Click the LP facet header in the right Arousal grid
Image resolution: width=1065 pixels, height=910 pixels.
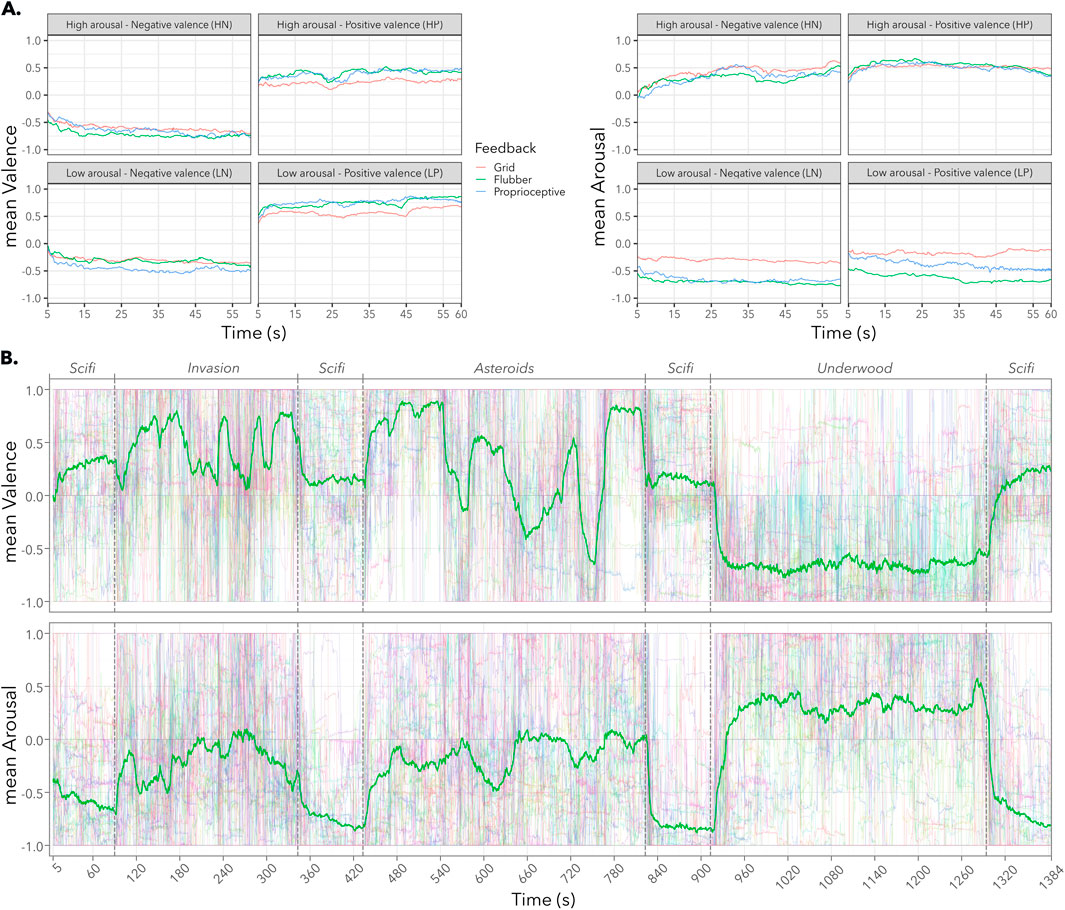coord(950,171)
